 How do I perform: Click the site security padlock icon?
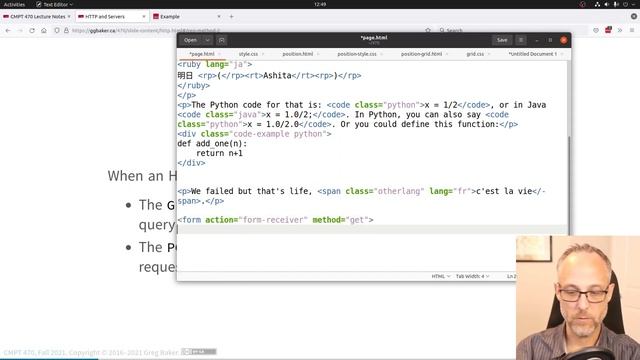[66, 31]
